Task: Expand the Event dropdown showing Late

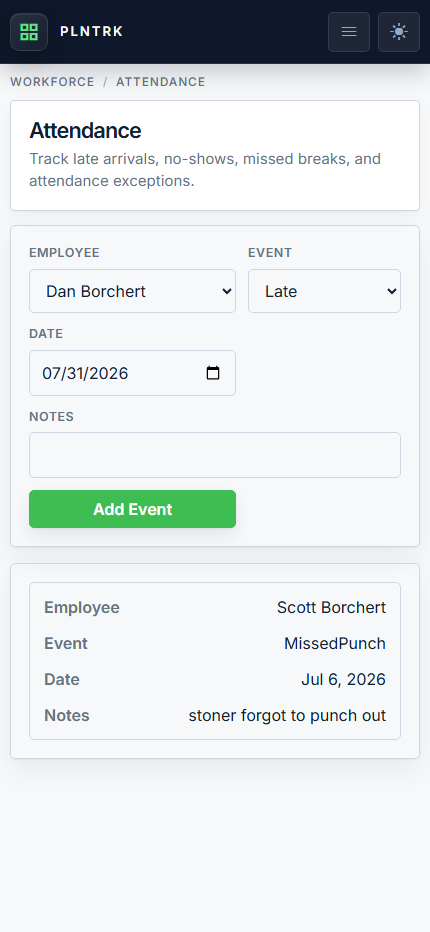Action: [324, 291]
